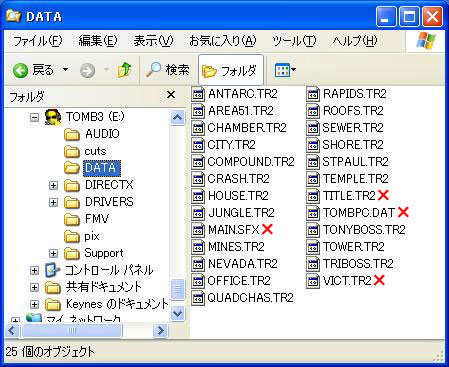The width and height of the screenshot is (449, 367).
Task: Click the horizontal scroll left arrow
Action: click(12, 331)
